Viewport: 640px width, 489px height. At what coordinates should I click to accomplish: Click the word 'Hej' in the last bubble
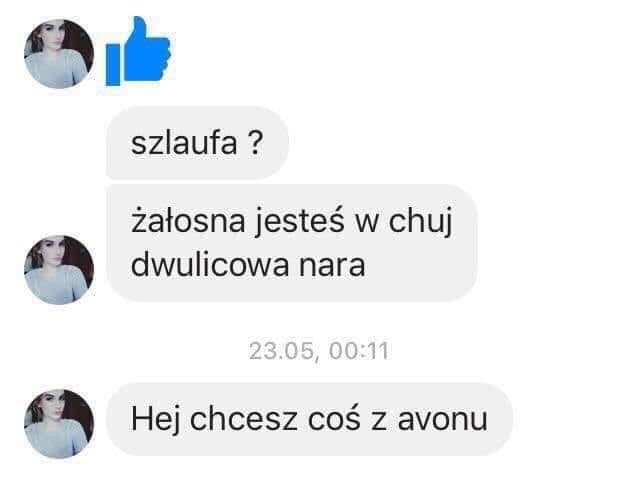pyautogui.click(x=156, y=420)
